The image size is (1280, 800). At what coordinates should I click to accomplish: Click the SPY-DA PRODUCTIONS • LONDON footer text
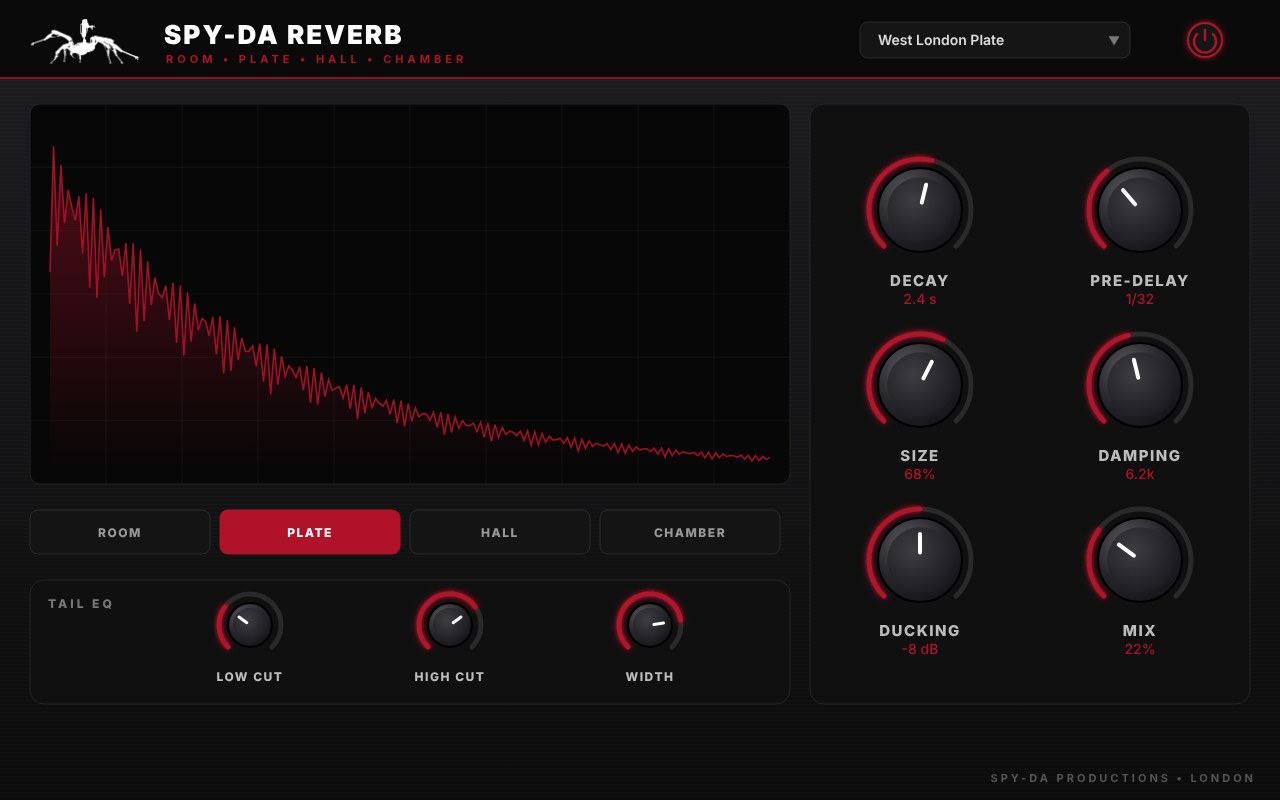click(x=1123, y=778)
